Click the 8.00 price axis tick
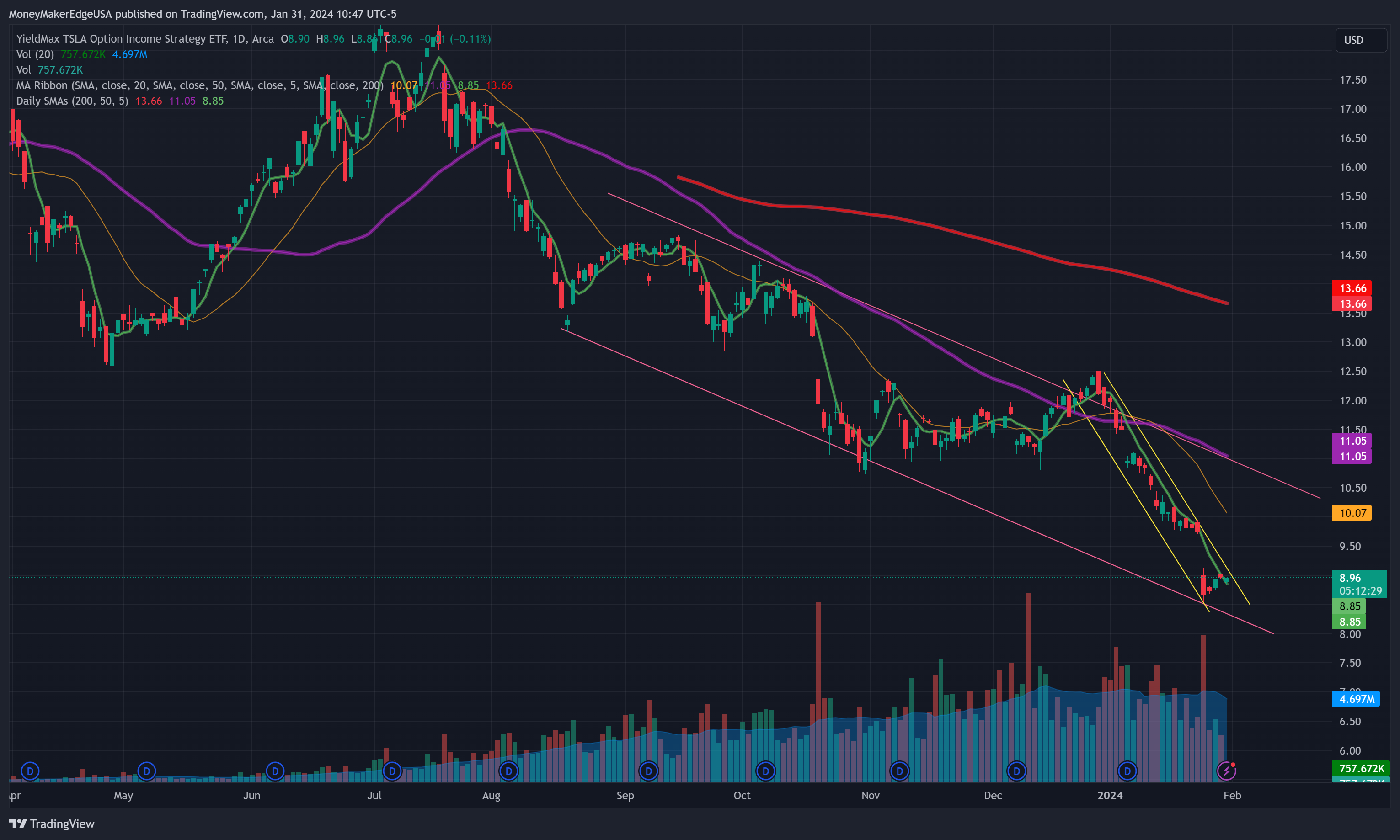 pos(1350,634)
